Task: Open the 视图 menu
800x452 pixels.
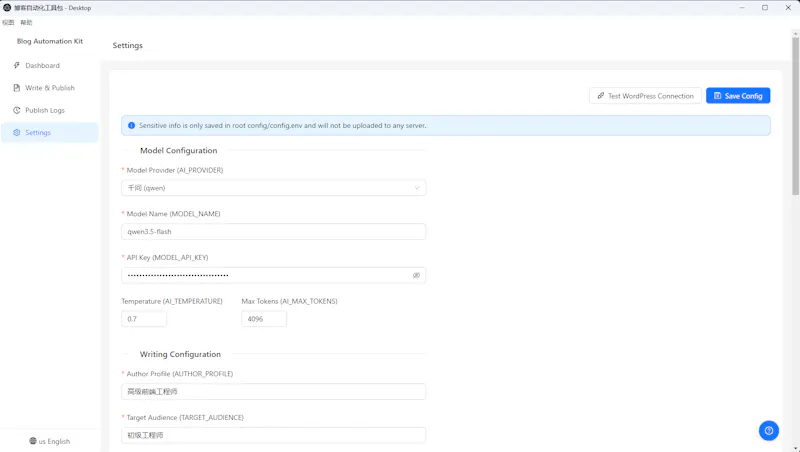Action: (8, 22)
